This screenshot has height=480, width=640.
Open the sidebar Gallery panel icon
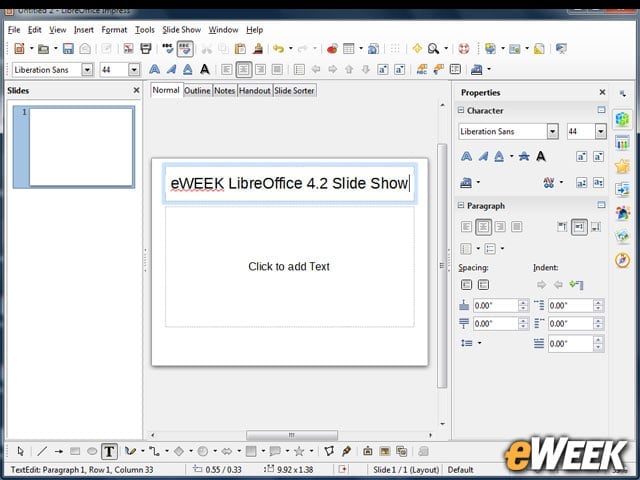[x=622, y=236]
